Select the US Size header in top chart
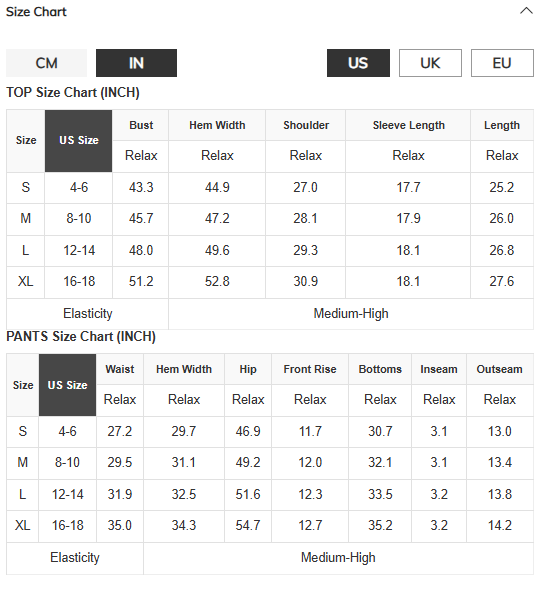 tap(79, 141)
